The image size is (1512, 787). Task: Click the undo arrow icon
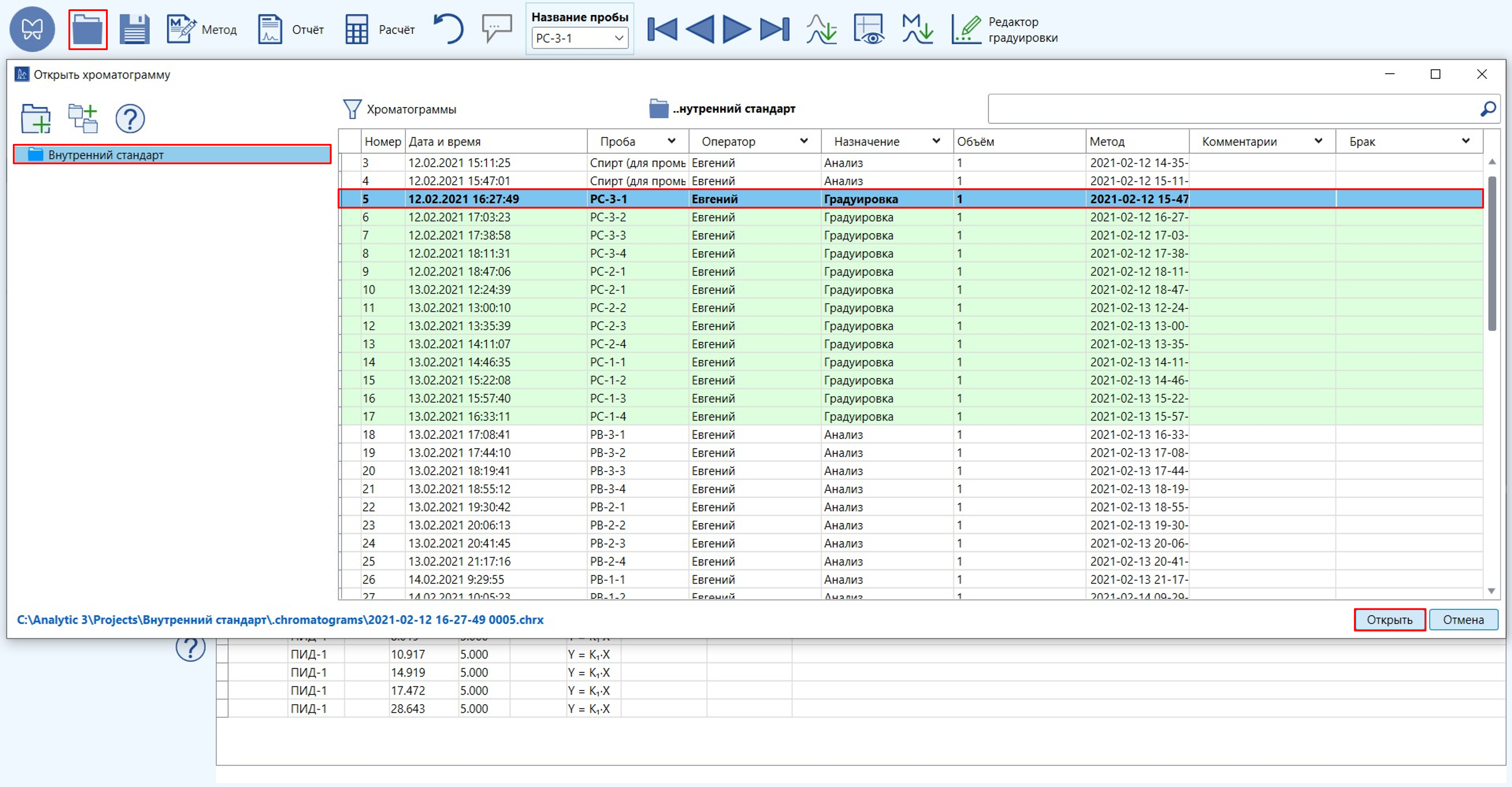coord(448,29)
